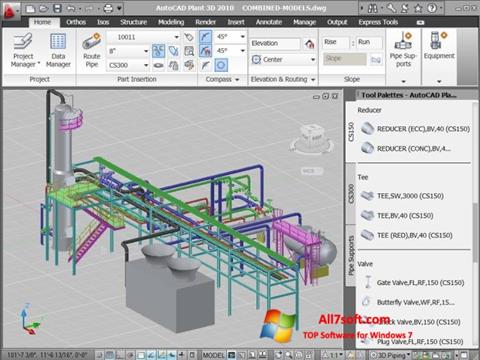Switch to the Orthos ribbon tab
Image resolution: width=480 pixels, height=360 pixels.
tap(76, 22)
